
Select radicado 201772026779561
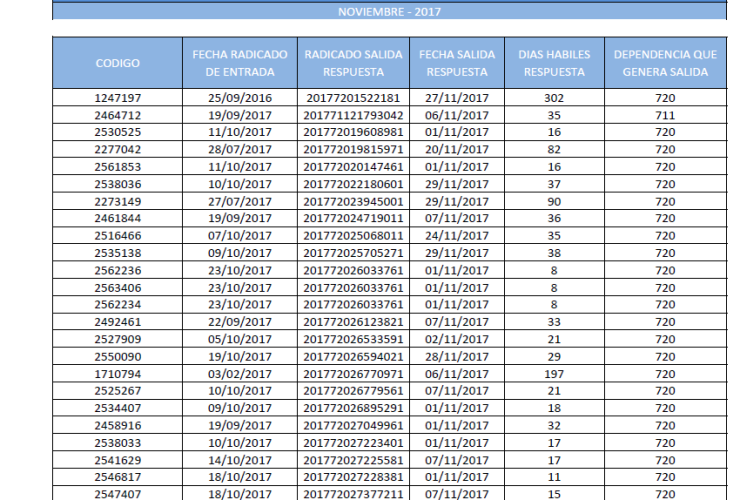pyautogui.click(x=353, y=391)
